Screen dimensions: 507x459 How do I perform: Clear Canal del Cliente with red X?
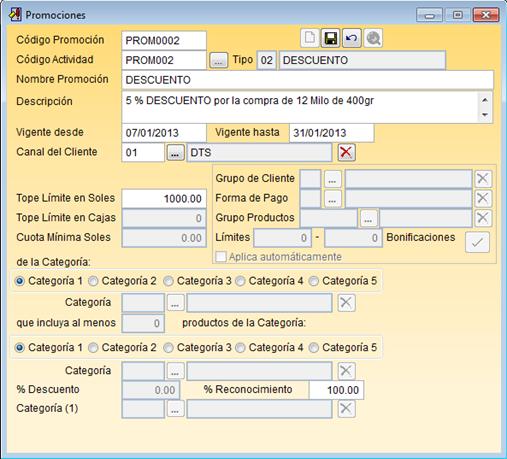[x=346, y=152]
